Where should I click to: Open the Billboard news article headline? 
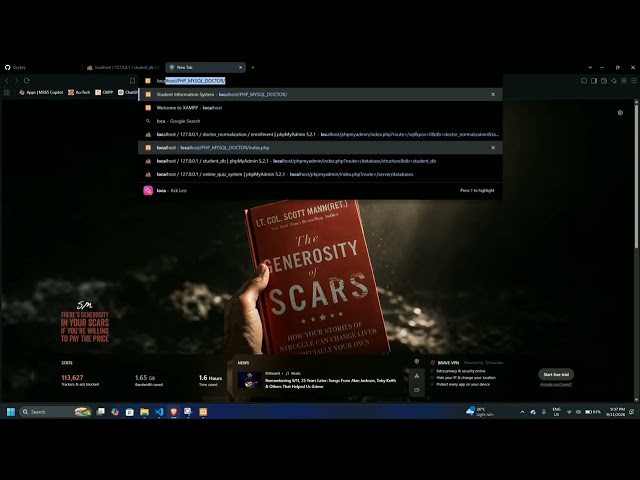[330, 383]
